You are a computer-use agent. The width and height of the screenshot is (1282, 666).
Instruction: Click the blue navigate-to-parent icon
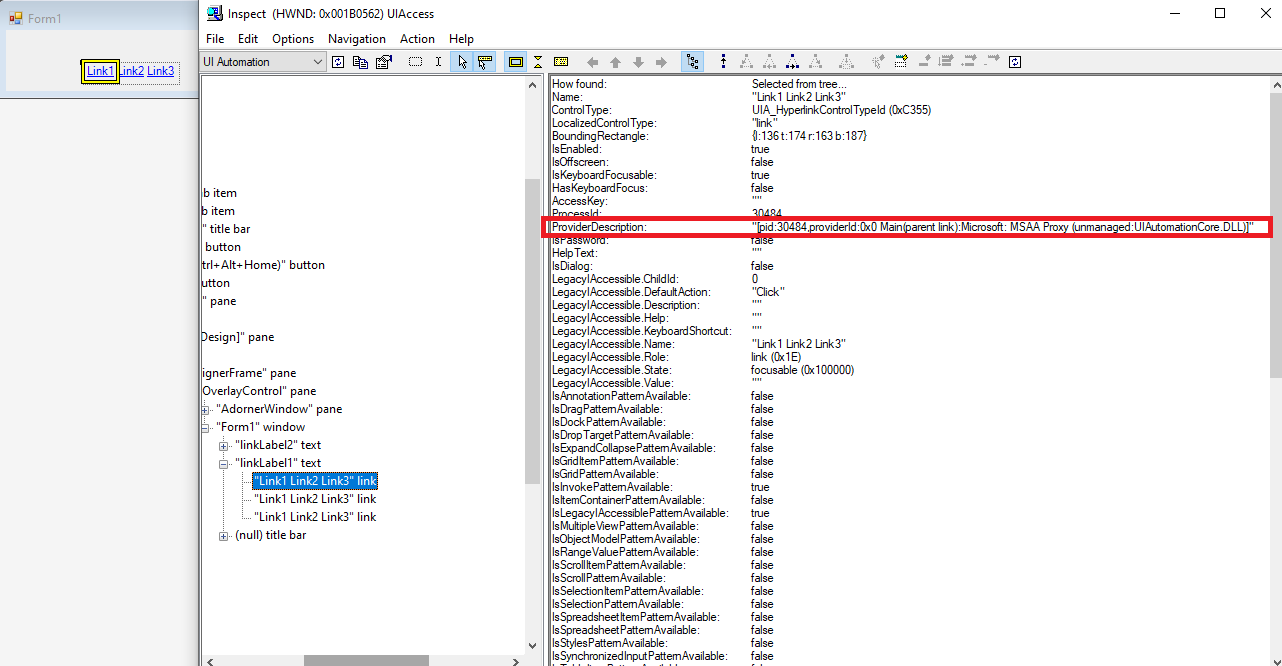(x=723, y=62)
